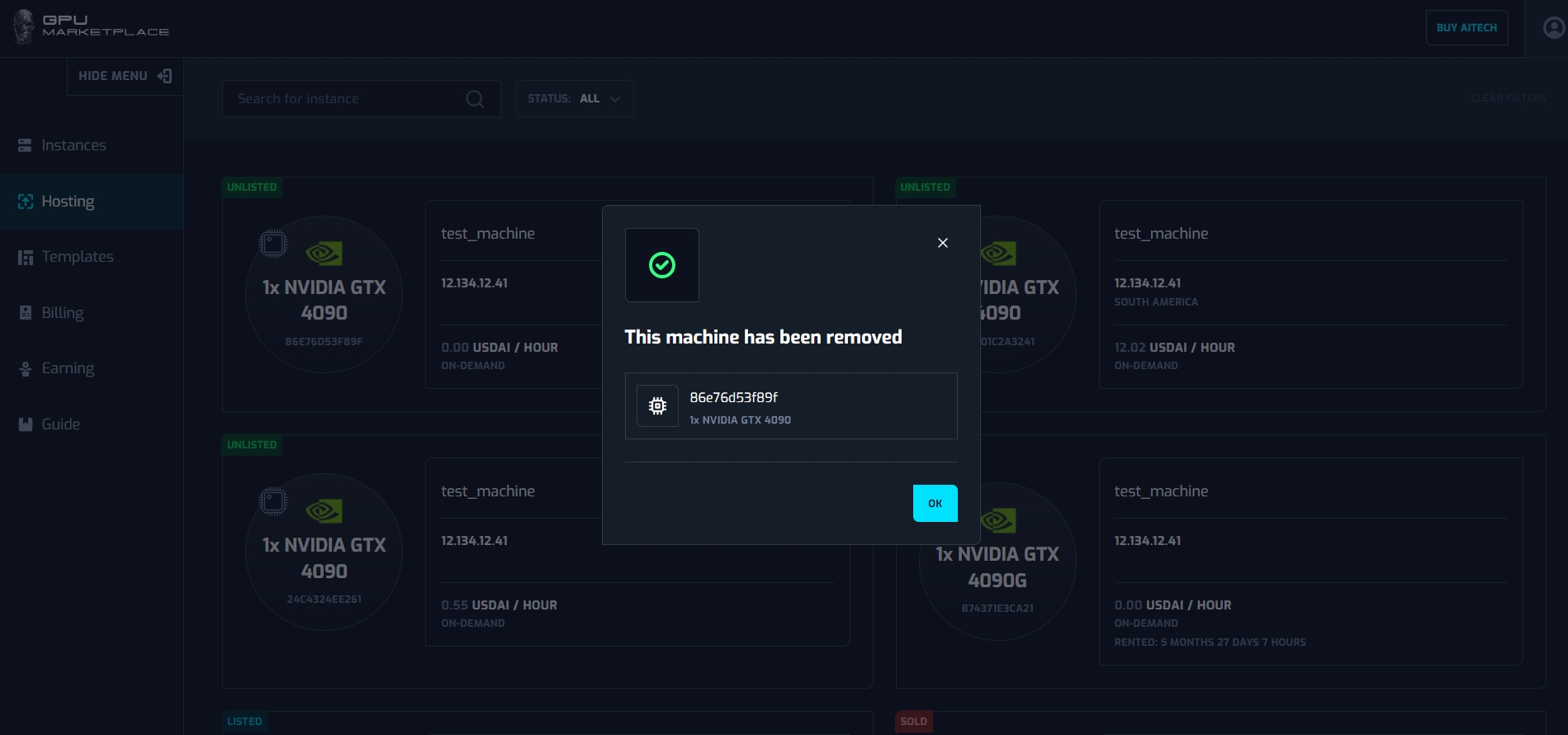The height and width of the screenshot is (735, 1568).
Task: Go to the Billing section
Action: [x=62, y=313]
